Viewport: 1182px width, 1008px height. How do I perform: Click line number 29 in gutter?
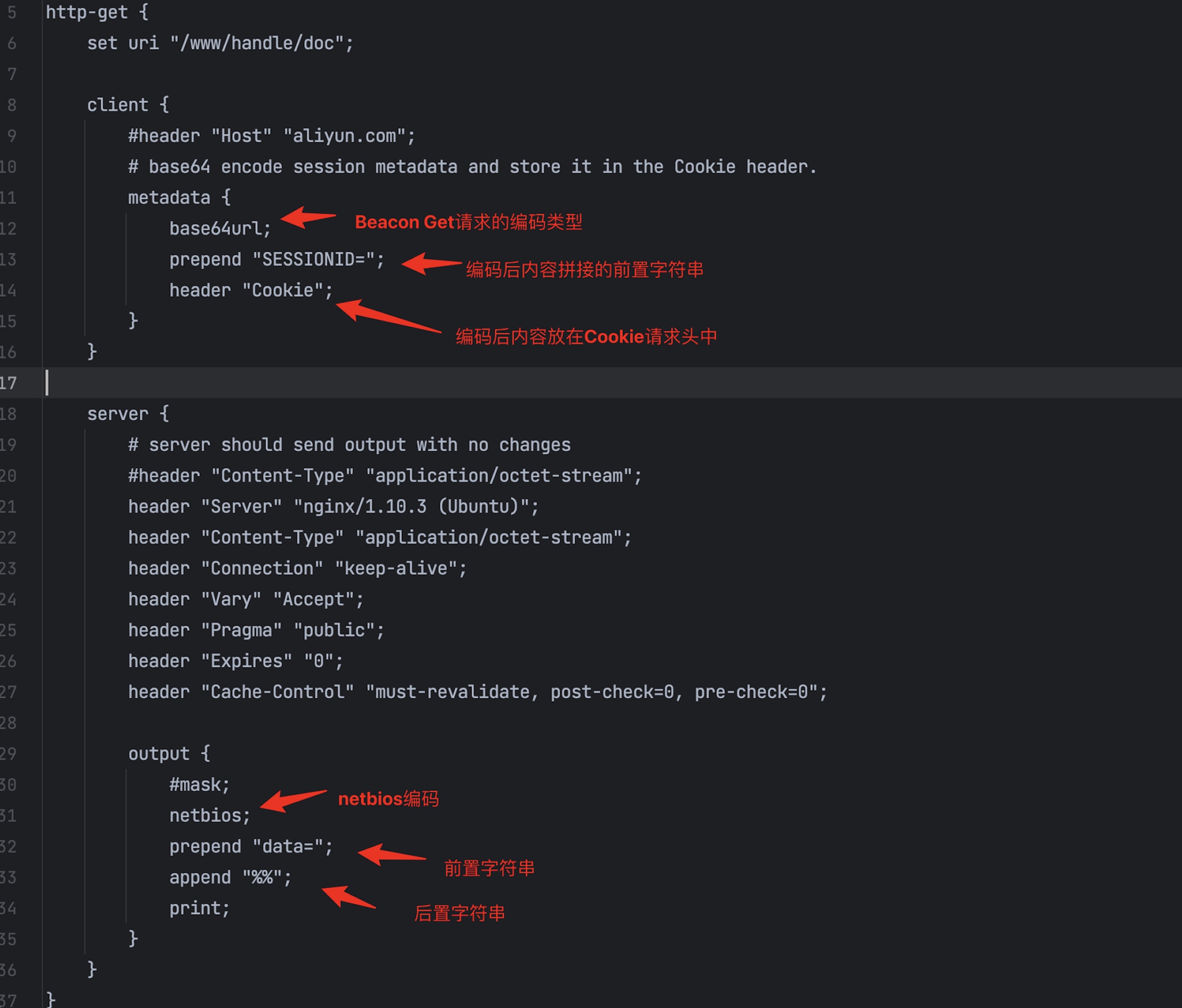point(9,754)
